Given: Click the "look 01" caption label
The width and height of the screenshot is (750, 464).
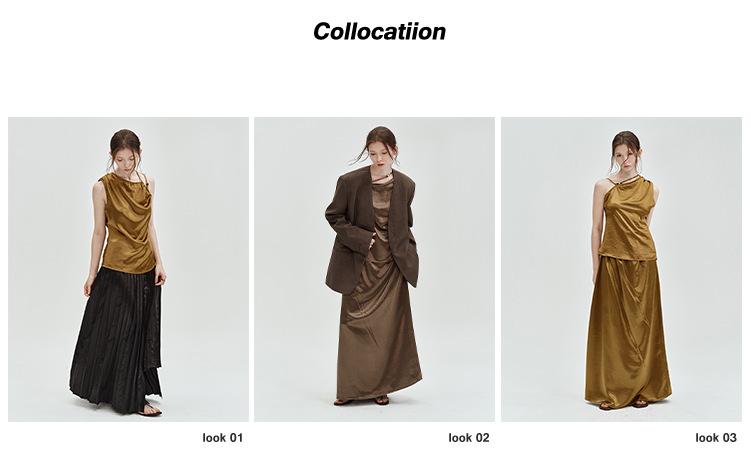Looking at the screenshot, I should 222,438.
